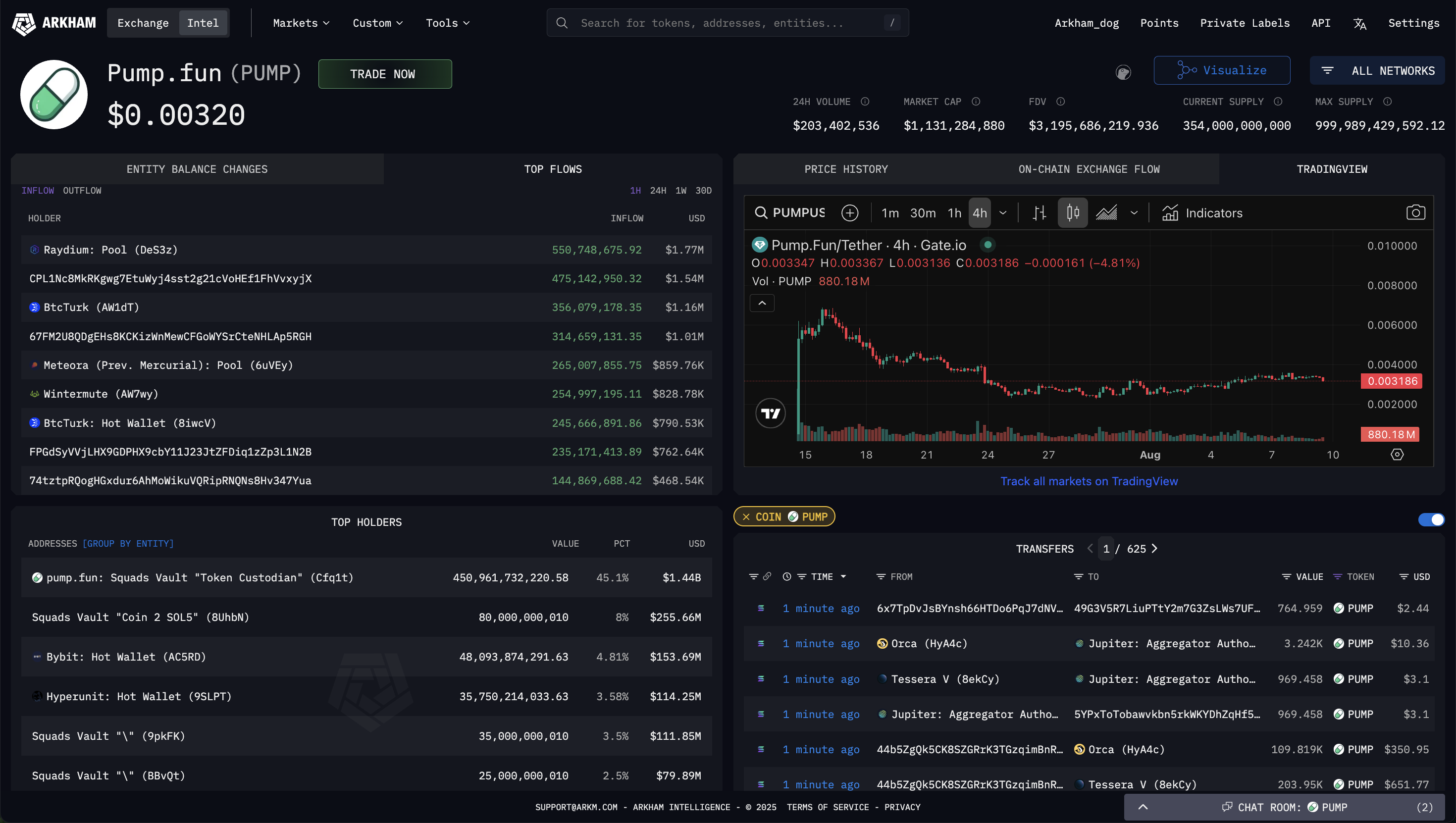Click the clock icon in TIME column header
This screenshot has height=823, width=1456.
point(786,576)
